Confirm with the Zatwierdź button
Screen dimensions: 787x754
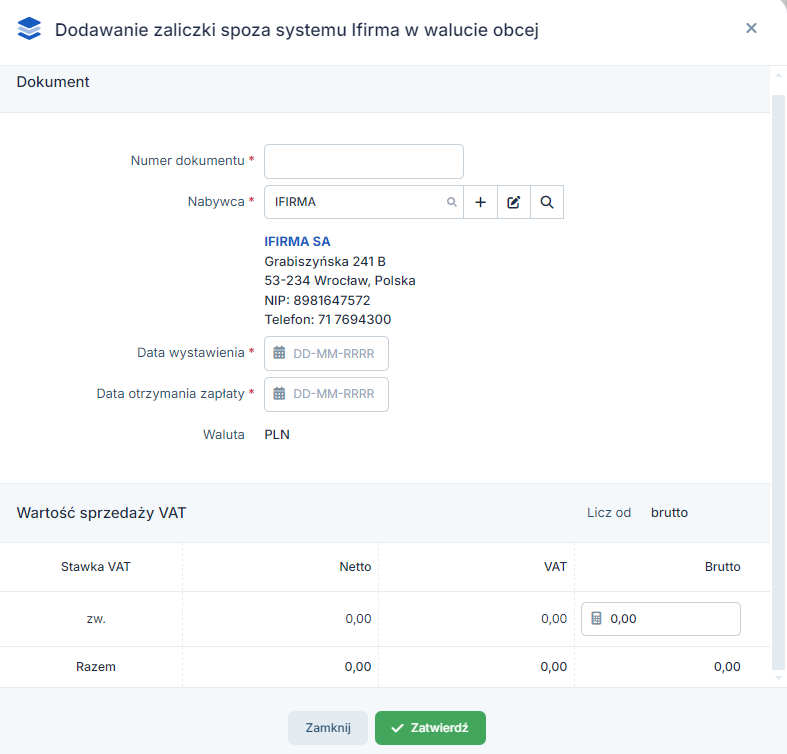click(x=430, y=727)
